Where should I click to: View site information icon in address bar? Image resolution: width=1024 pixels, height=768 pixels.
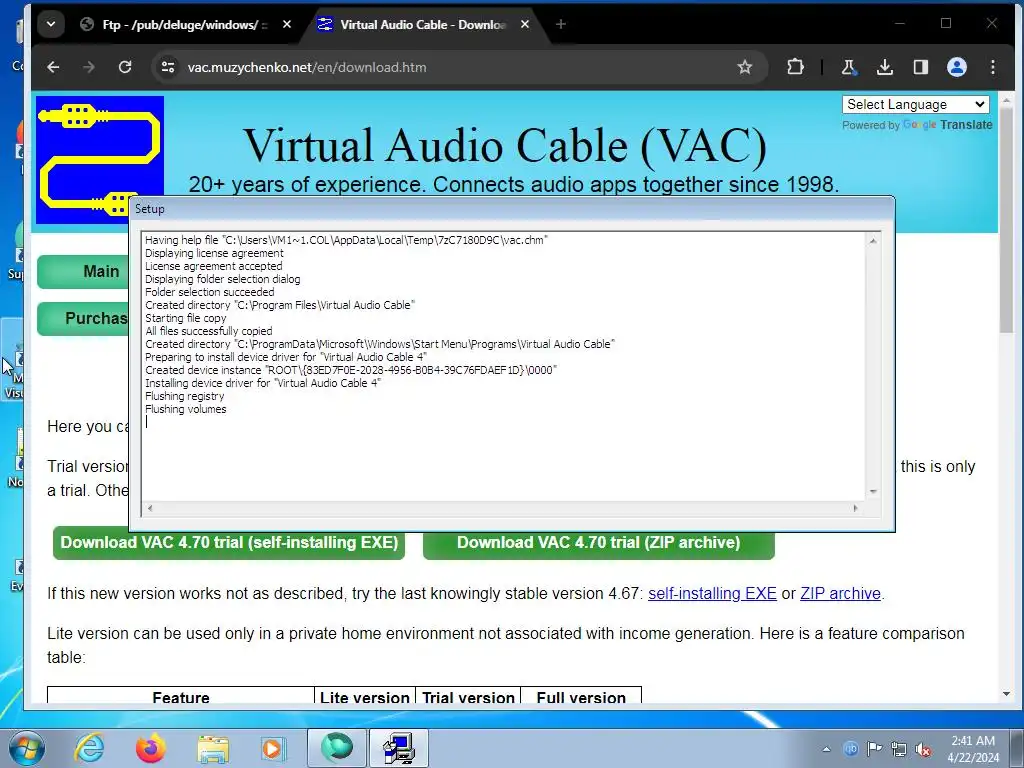coord(168,67)
